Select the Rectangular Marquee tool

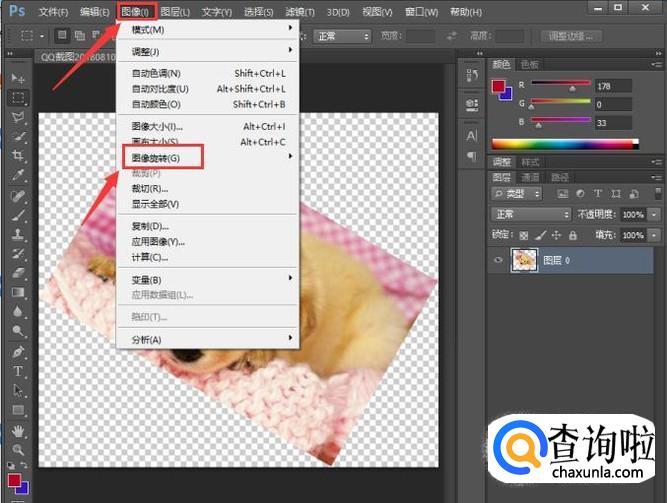(18, 97)
